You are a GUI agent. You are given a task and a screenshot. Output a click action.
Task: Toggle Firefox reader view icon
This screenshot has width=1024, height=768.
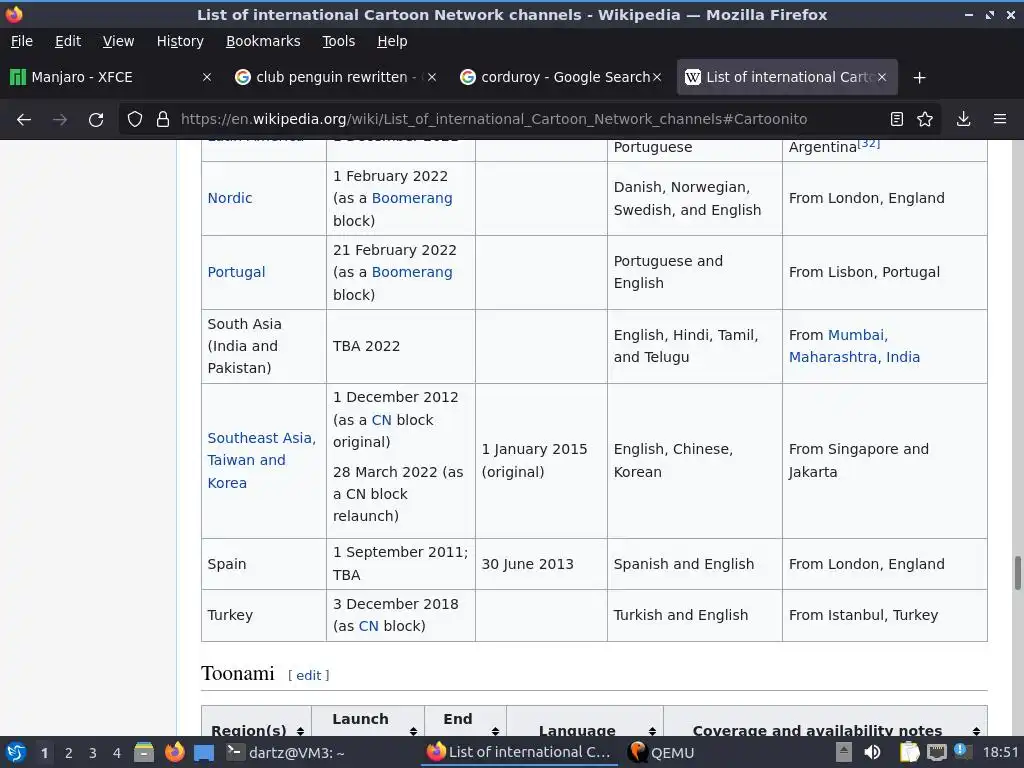click(897, 119)
